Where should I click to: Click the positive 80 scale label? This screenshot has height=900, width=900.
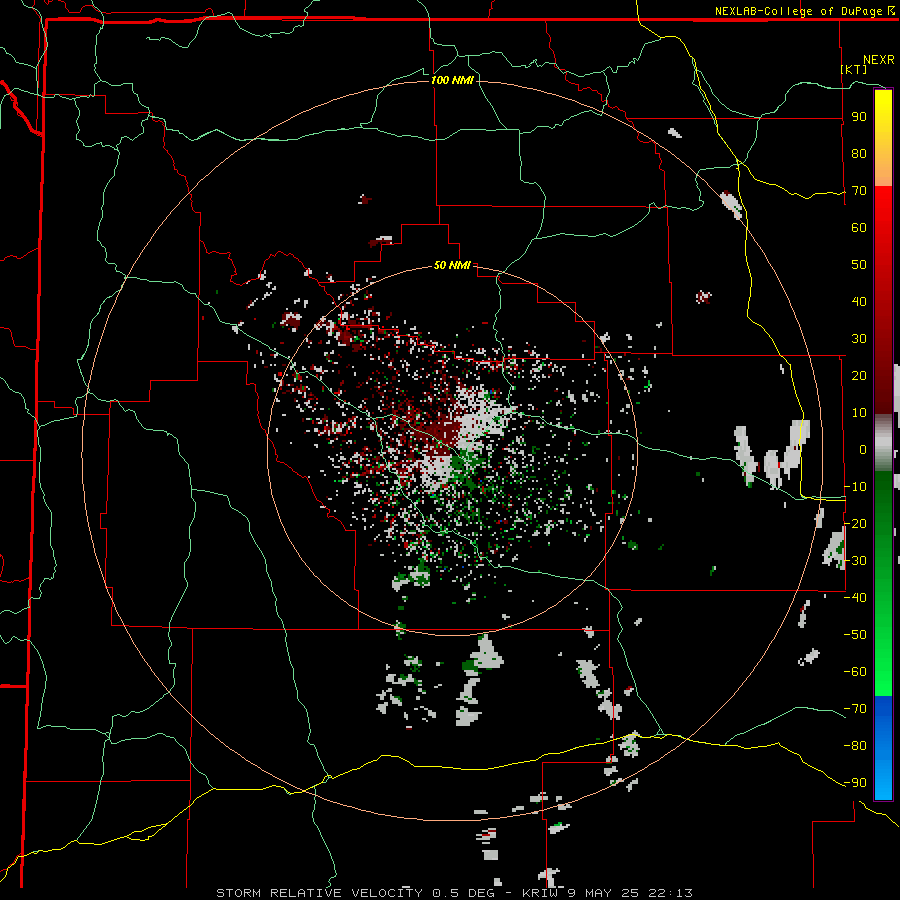tap(859, 153)
